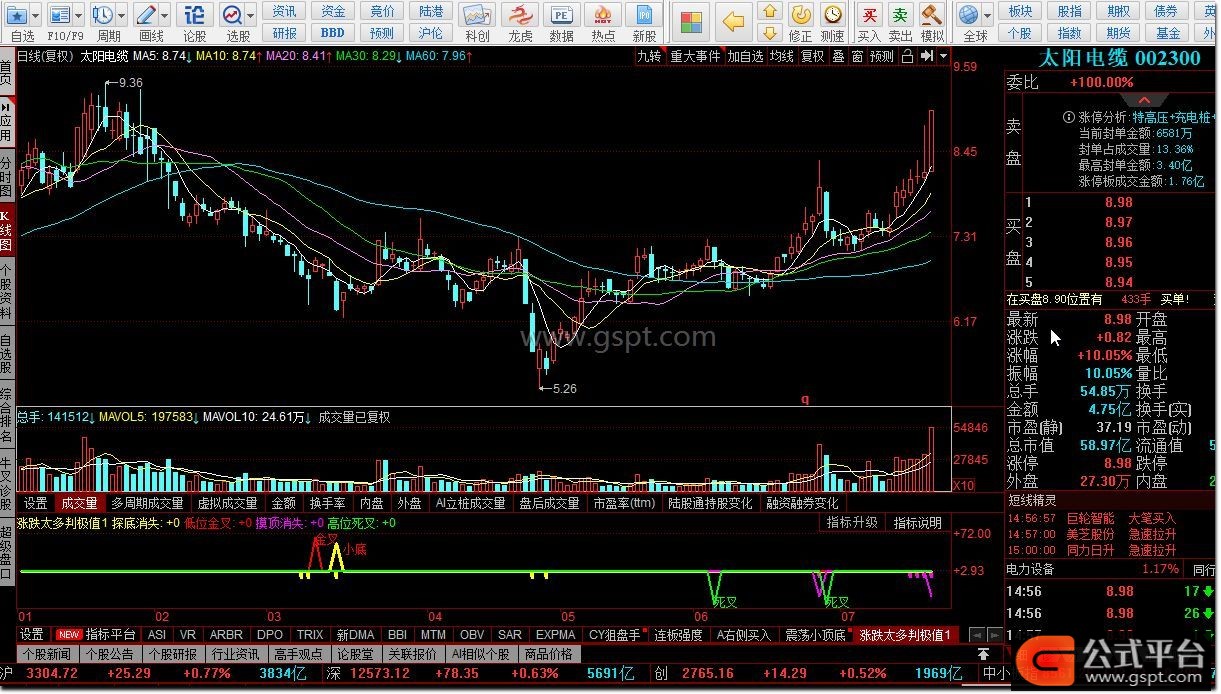Expand the 自选 dropdown arrow
Image resolution: width=1221 pixels, height=694 pixels.
36,16
